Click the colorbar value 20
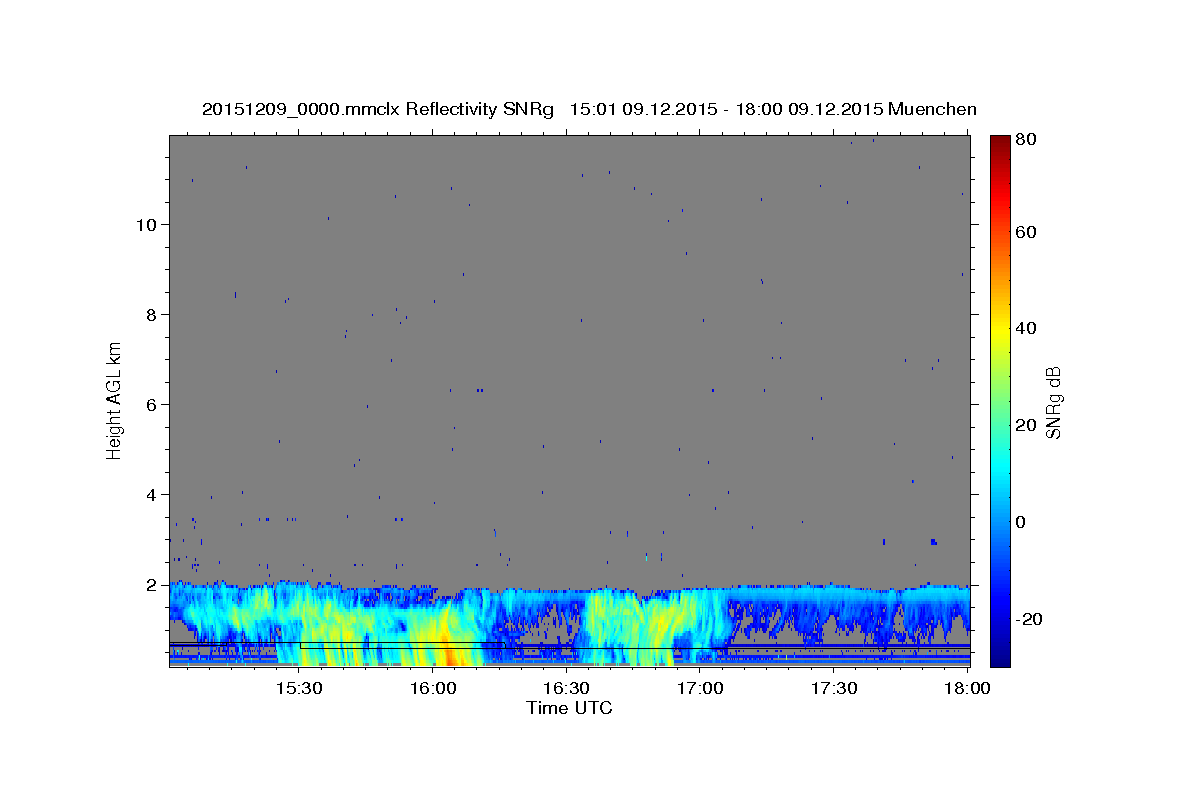Viewport: 1200px width, 800px height. [x=1026, y=425]
